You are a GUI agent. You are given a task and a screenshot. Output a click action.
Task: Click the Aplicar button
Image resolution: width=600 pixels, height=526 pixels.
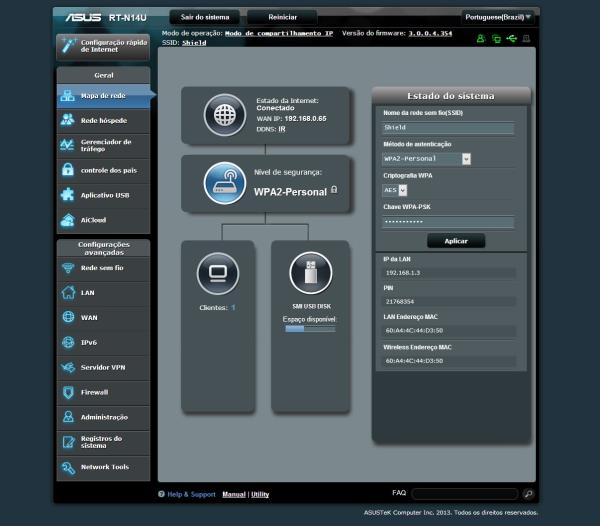click(x=456, y=241)
